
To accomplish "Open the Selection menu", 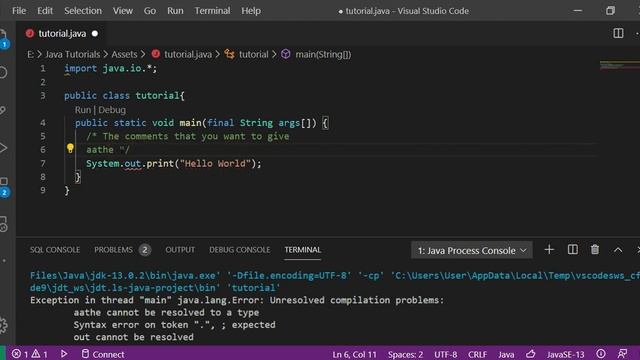I will (83, 11).
